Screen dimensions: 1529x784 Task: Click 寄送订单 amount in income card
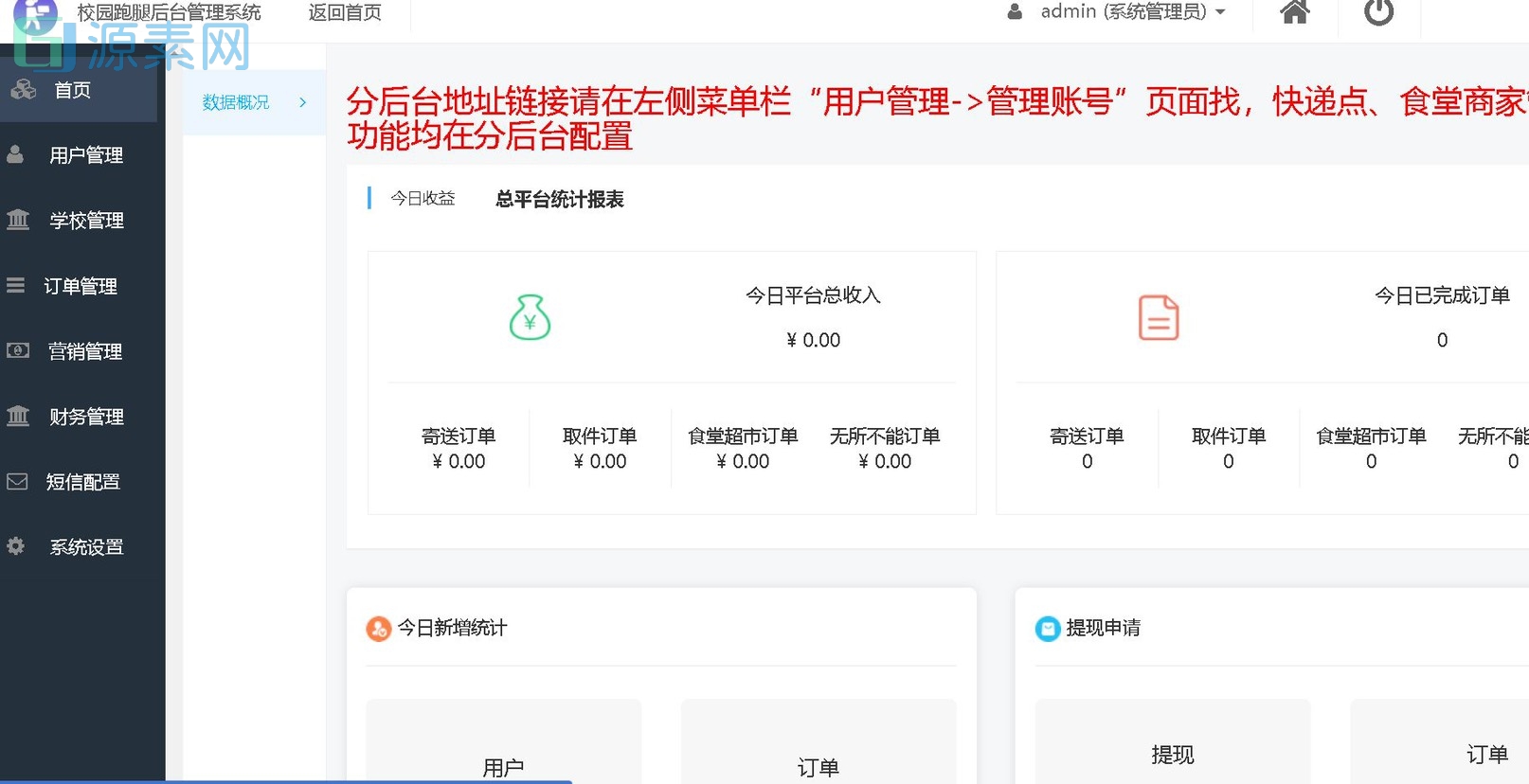459,461
